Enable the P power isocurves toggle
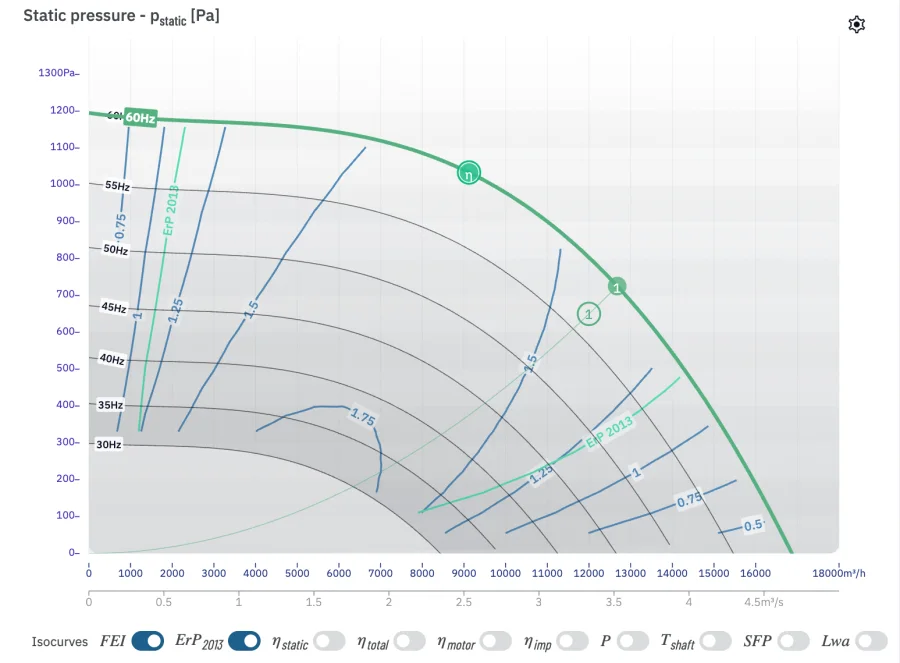This screenshot has height=663, width=900. pos(633,641)
